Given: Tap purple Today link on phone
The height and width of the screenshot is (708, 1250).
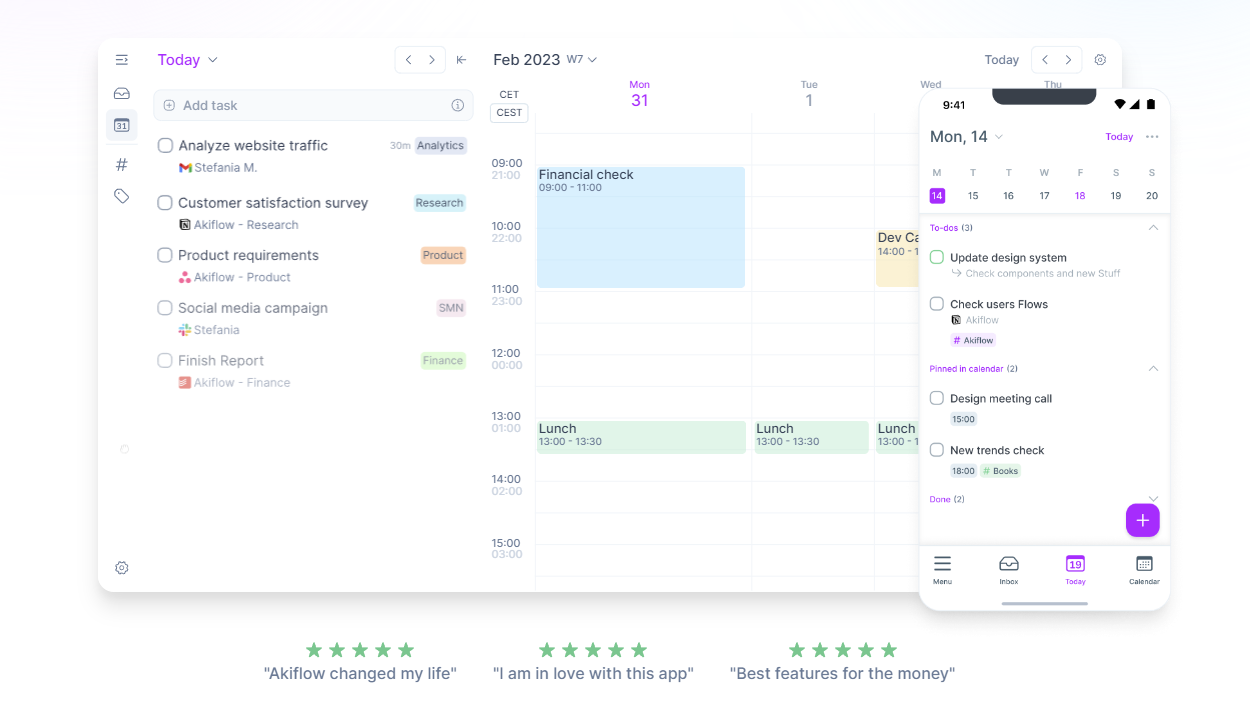Looking at the screenshot, I should (x=1119, y=137).
